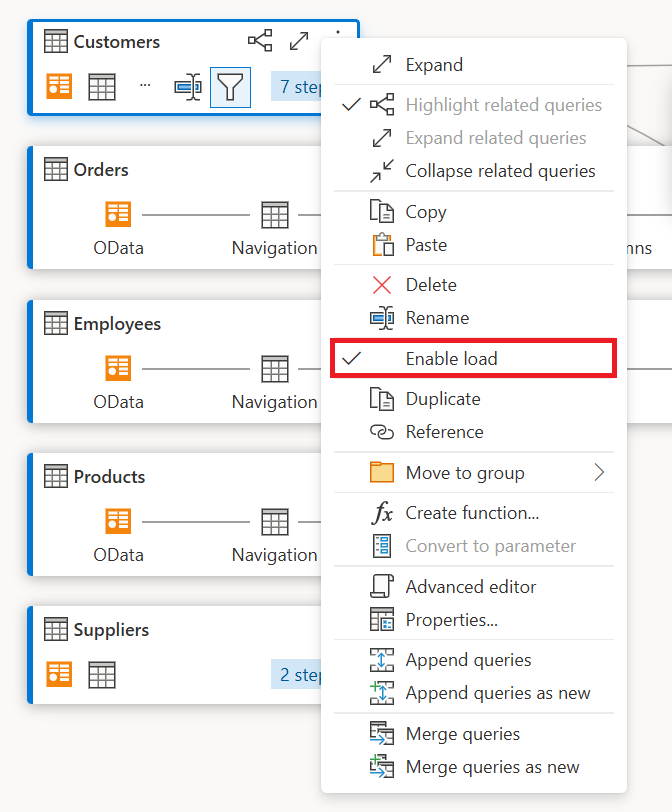Select the Products query title
The width and height of the screenshot is (672, 812).
coord(109,476)
